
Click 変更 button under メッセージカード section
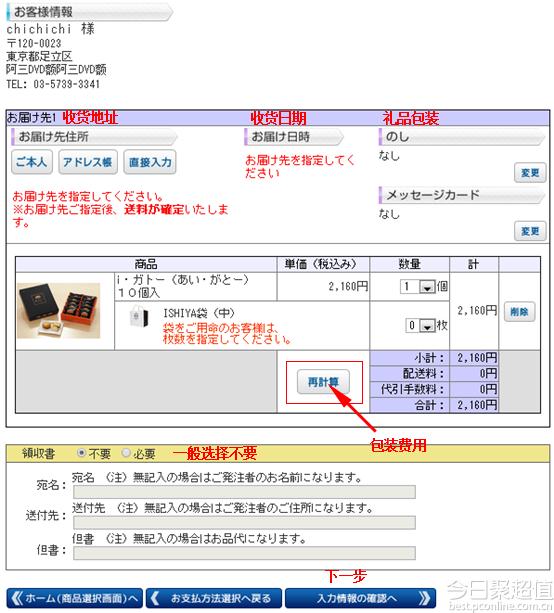(530, 231)
